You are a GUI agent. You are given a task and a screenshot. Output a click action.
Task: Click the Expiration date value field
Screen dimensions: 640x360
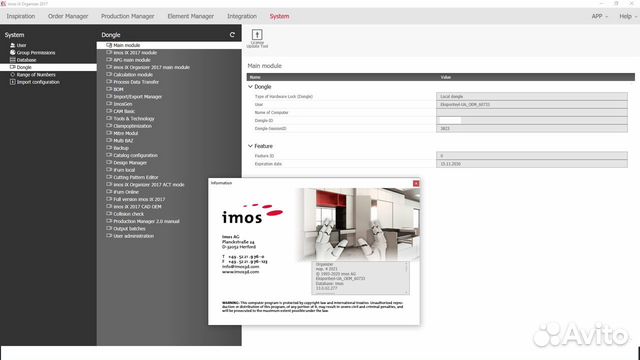click(x=532, y=164)
